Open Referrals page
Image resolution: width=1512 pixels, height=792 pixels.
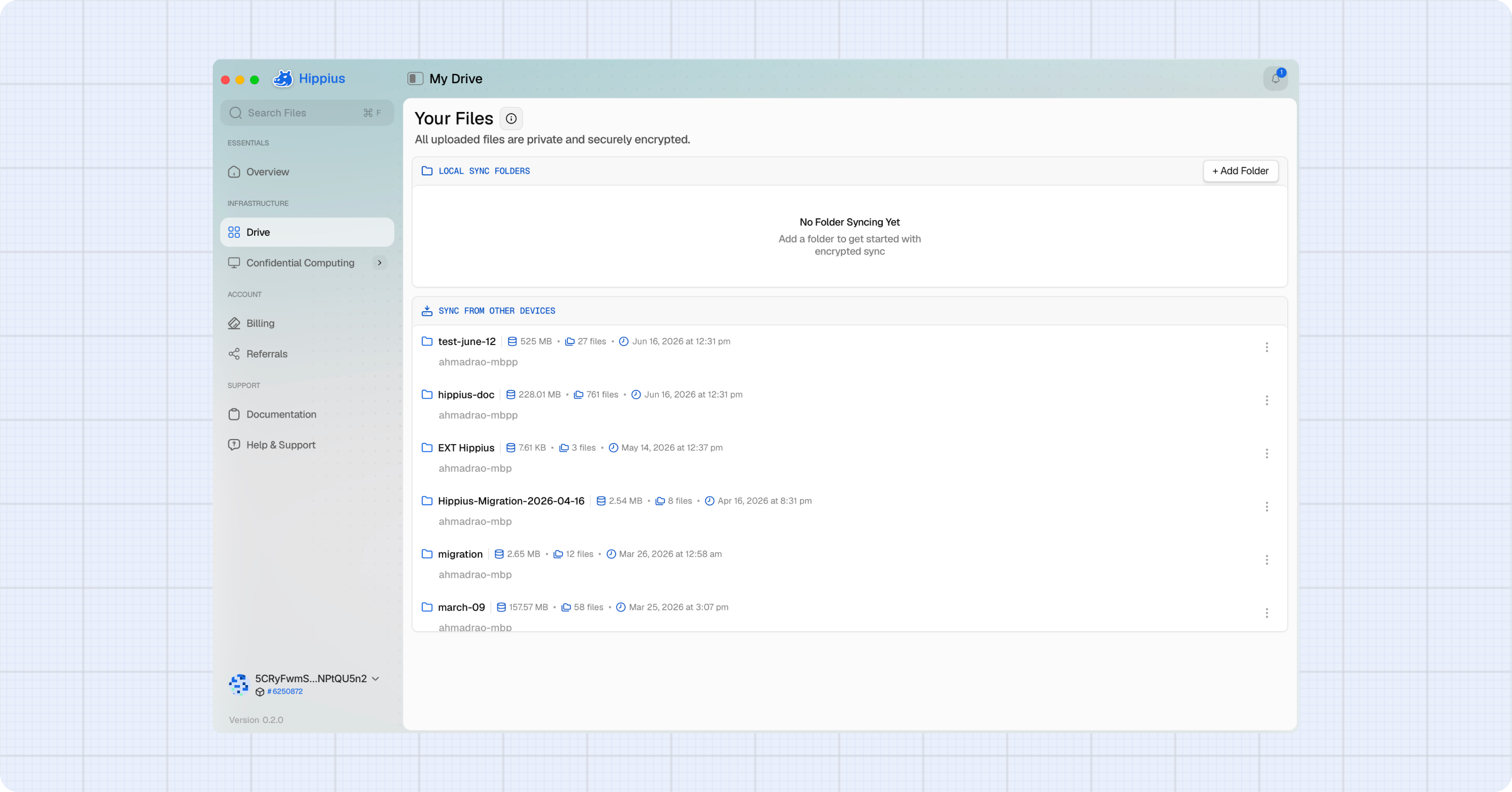point(307,354)
